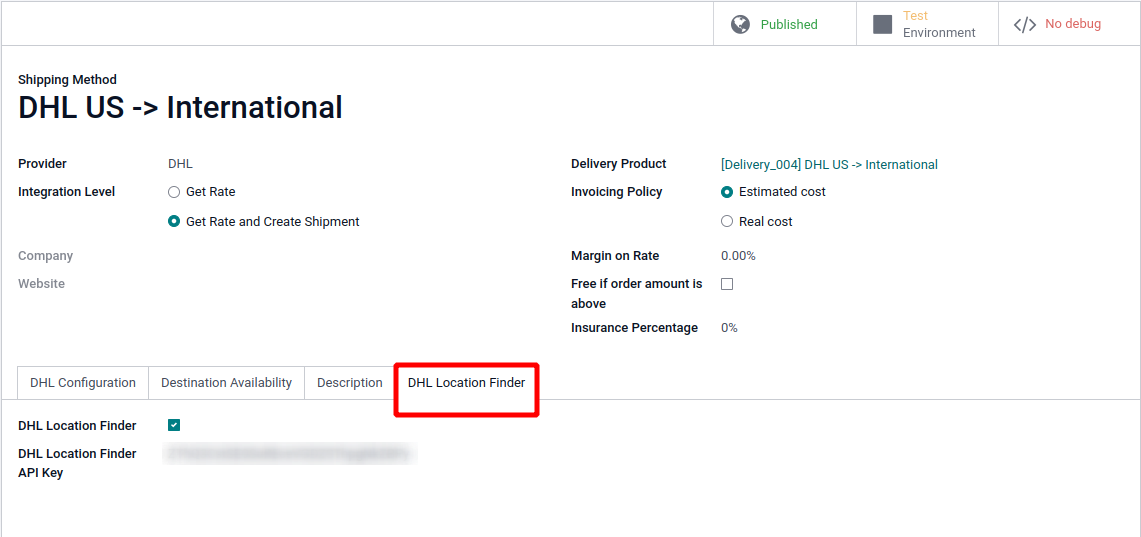
Task: Select the Get Rate radio option
Action: (x=173, y=192)
